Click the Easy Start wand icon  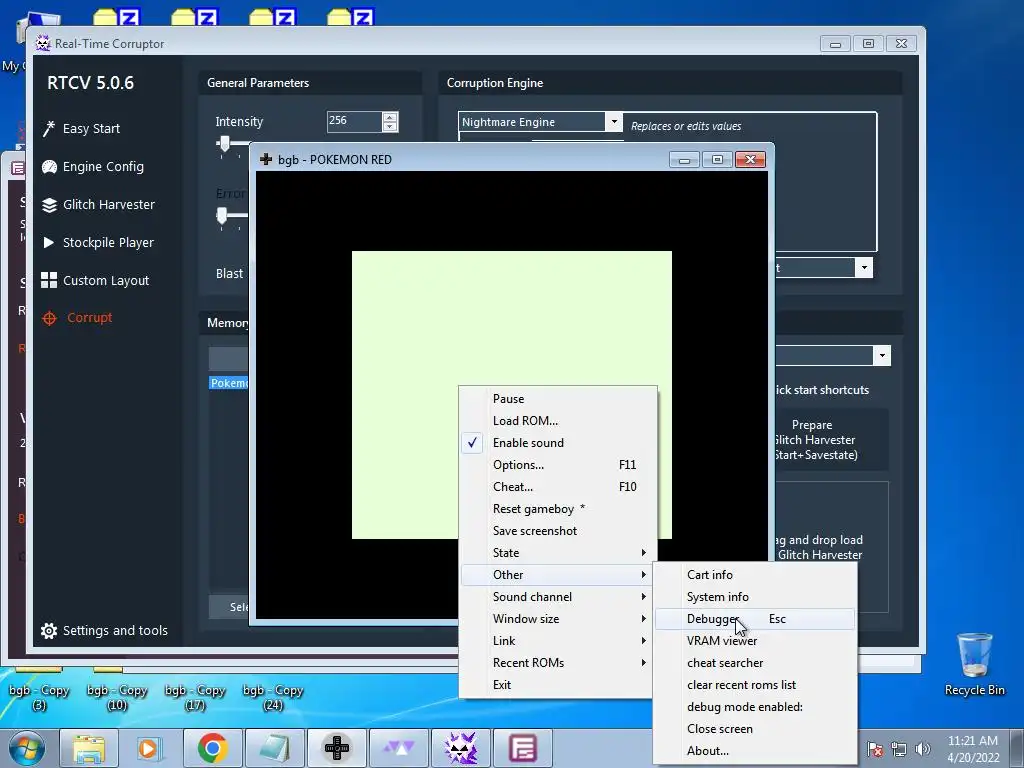coord(49,129)
